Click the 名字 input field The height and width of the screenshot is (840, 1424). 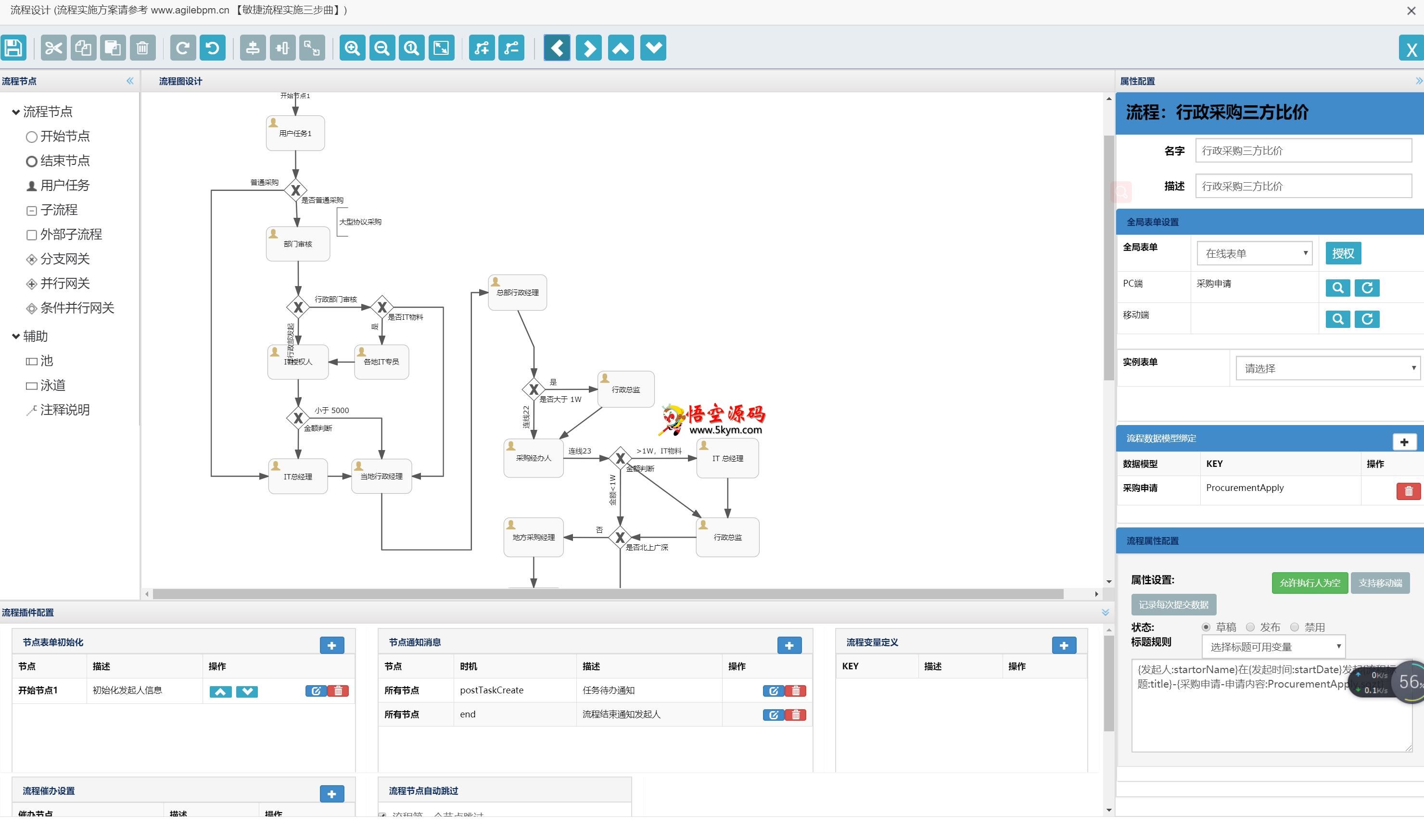1303,150
